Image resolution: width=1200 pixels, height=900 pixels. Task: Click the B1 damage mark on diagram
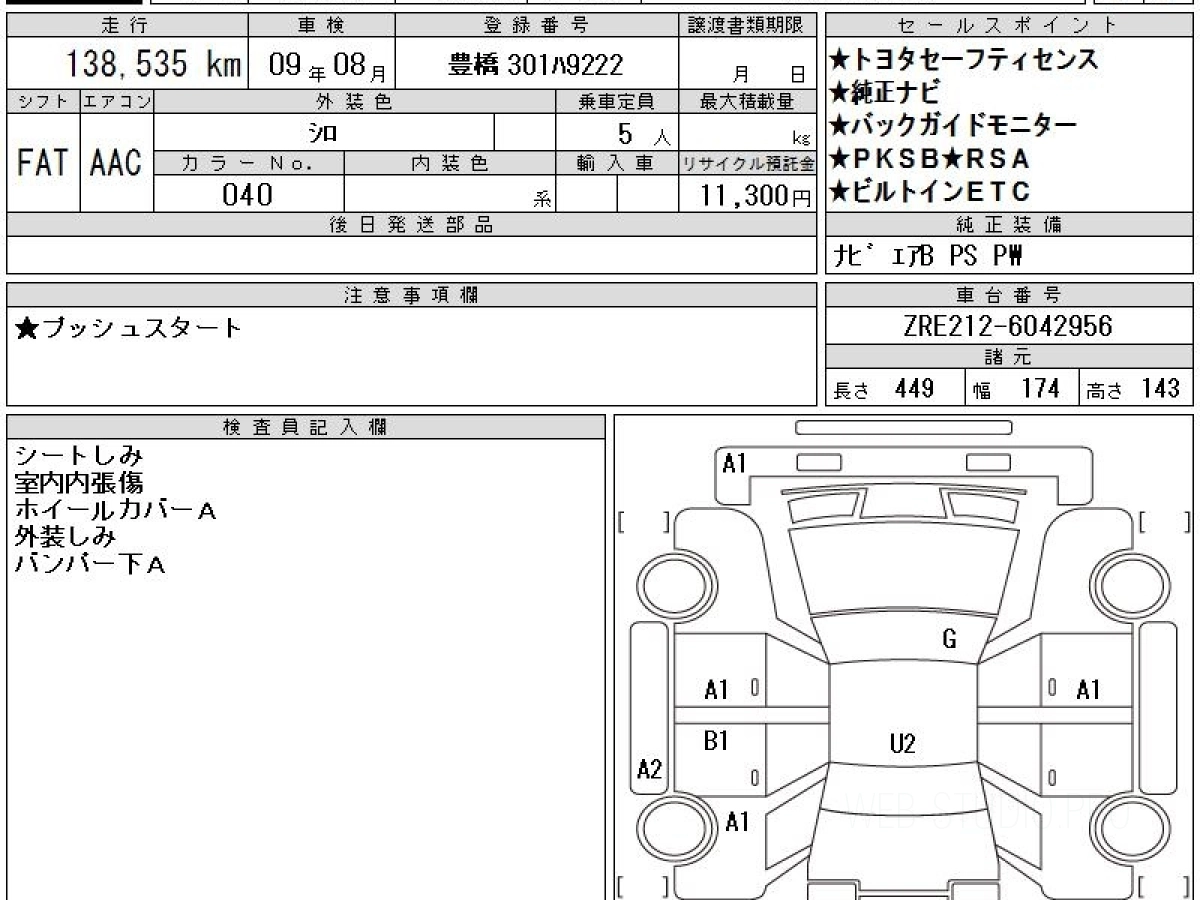(x=716, y=741)
